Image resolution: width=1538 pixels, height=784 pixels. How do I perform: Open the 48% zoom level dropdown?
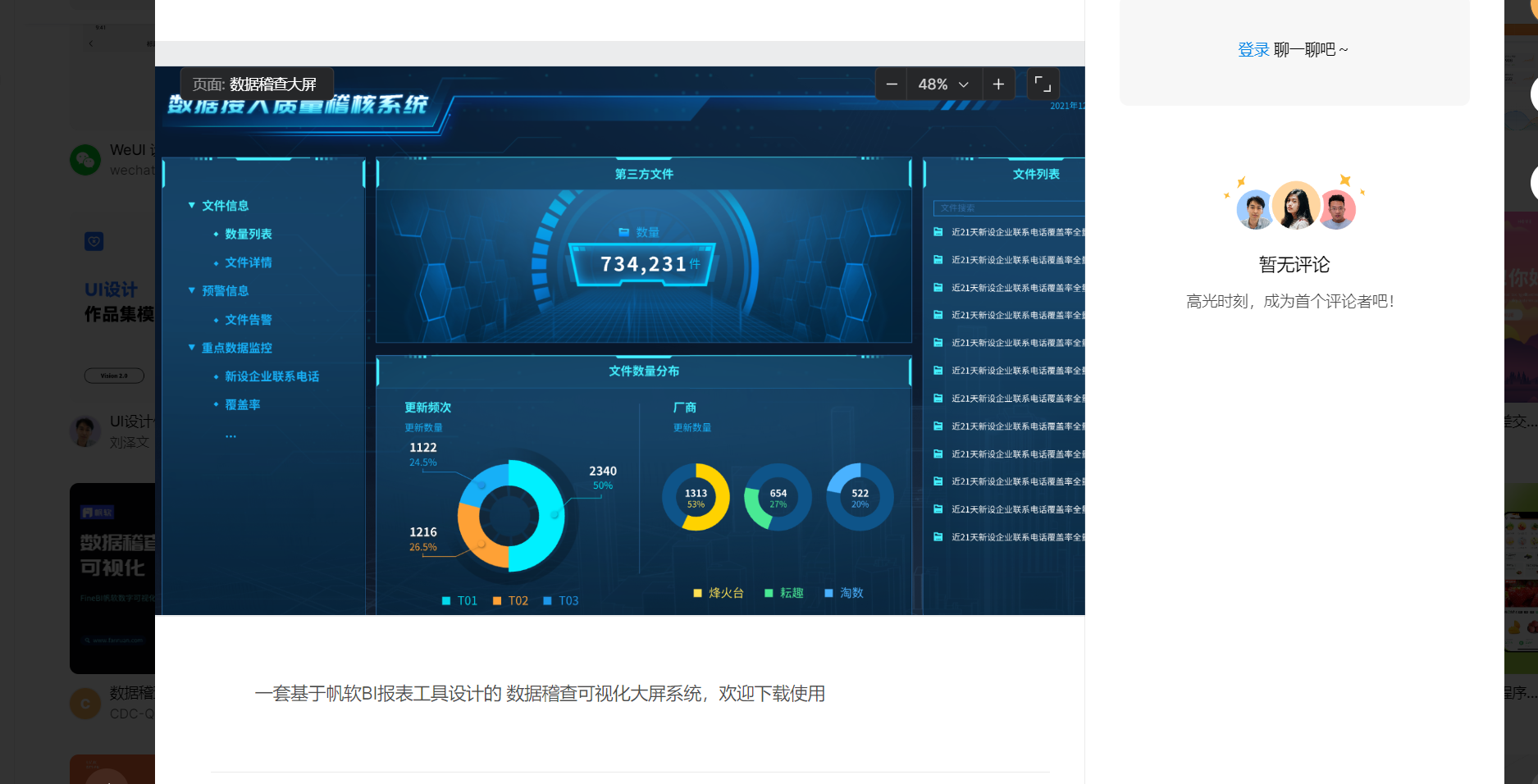[943, 84]
